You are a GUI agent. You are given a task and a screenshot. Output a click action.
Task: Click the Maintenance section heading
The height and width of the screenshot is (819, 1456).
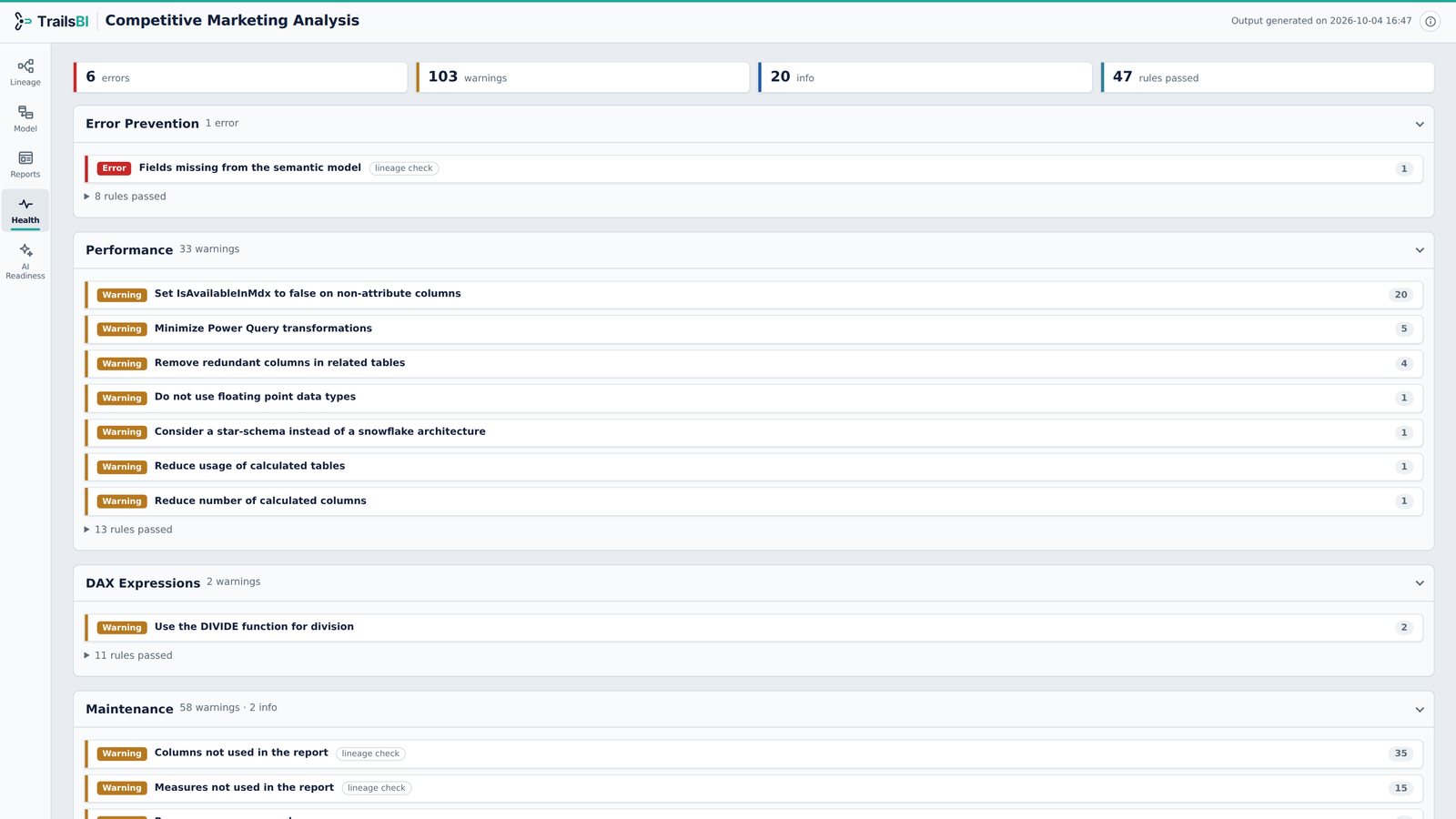pyautogui.click(x=129, y=709)
